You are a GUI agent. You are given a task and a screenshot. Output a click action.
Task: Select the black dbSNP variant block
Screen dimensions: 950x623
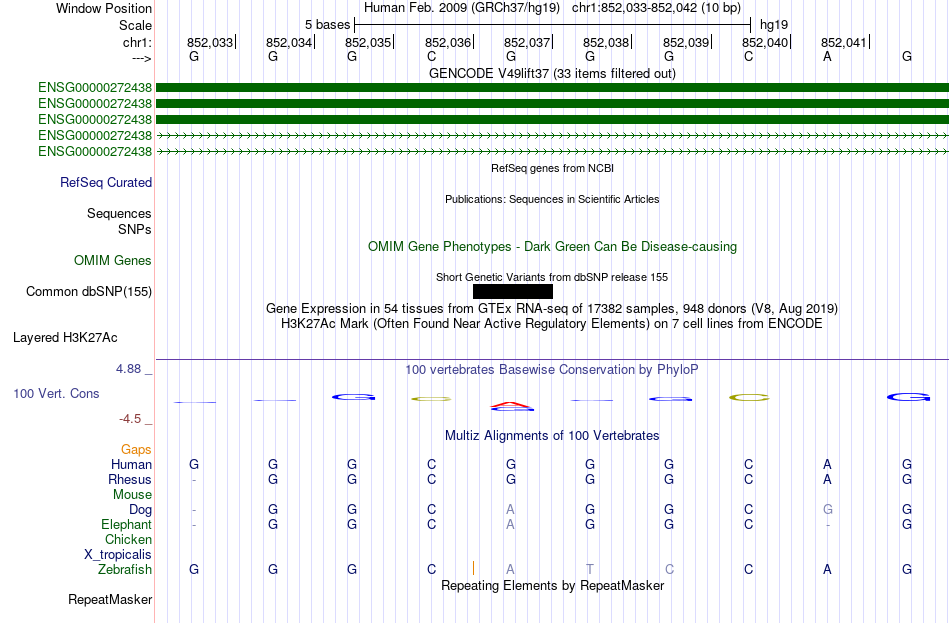tap(513, 292)
